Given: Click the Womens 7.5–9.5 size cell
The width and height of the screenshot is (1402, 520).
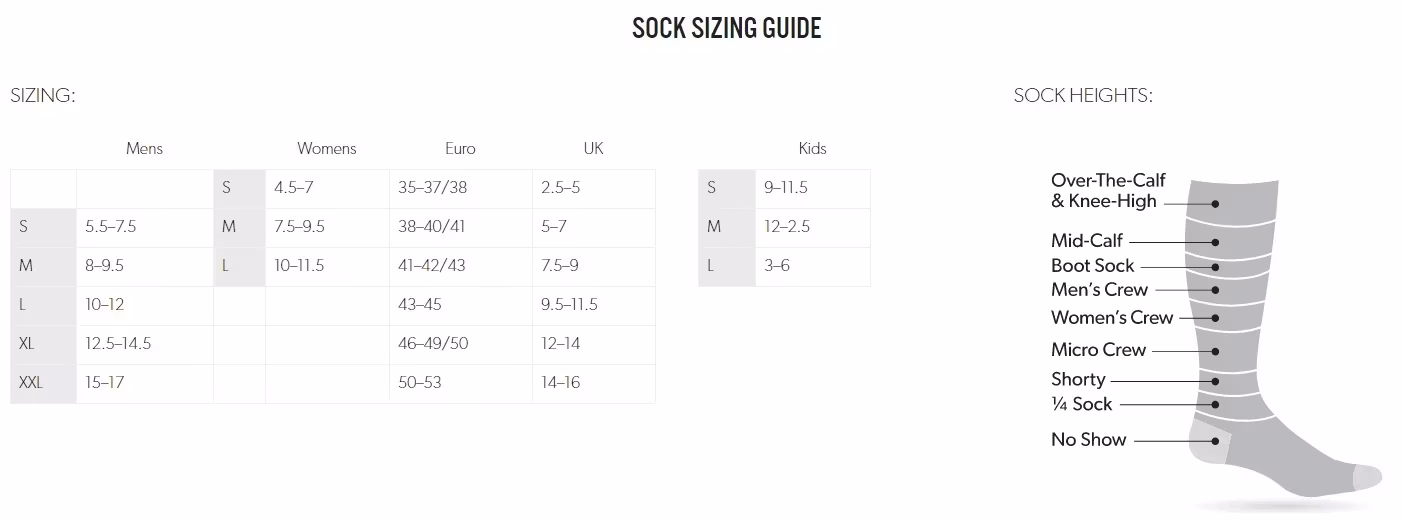Looking at the screenshot, I should 299,227.
